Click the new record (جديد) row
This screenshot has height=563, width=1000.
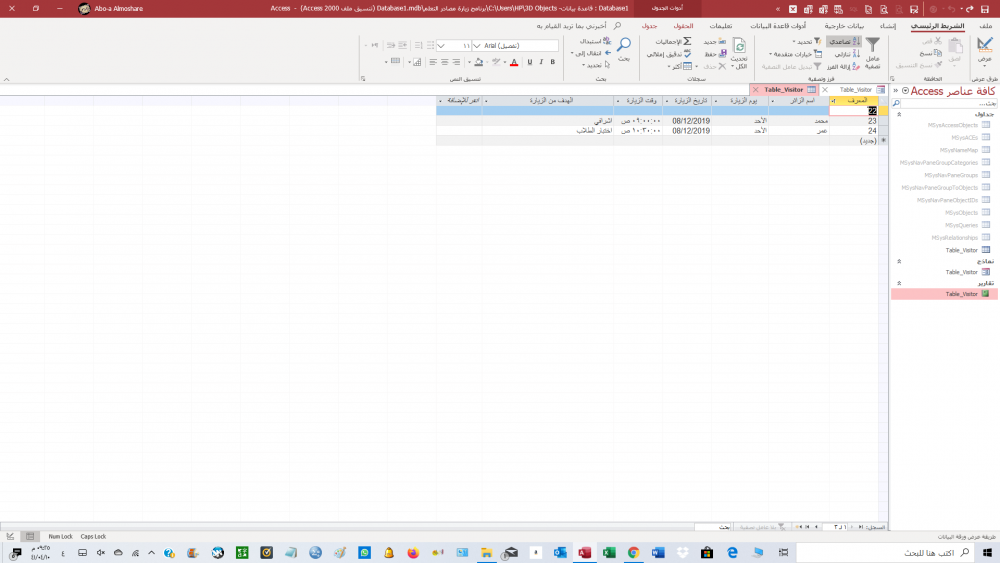click(854, 141)
